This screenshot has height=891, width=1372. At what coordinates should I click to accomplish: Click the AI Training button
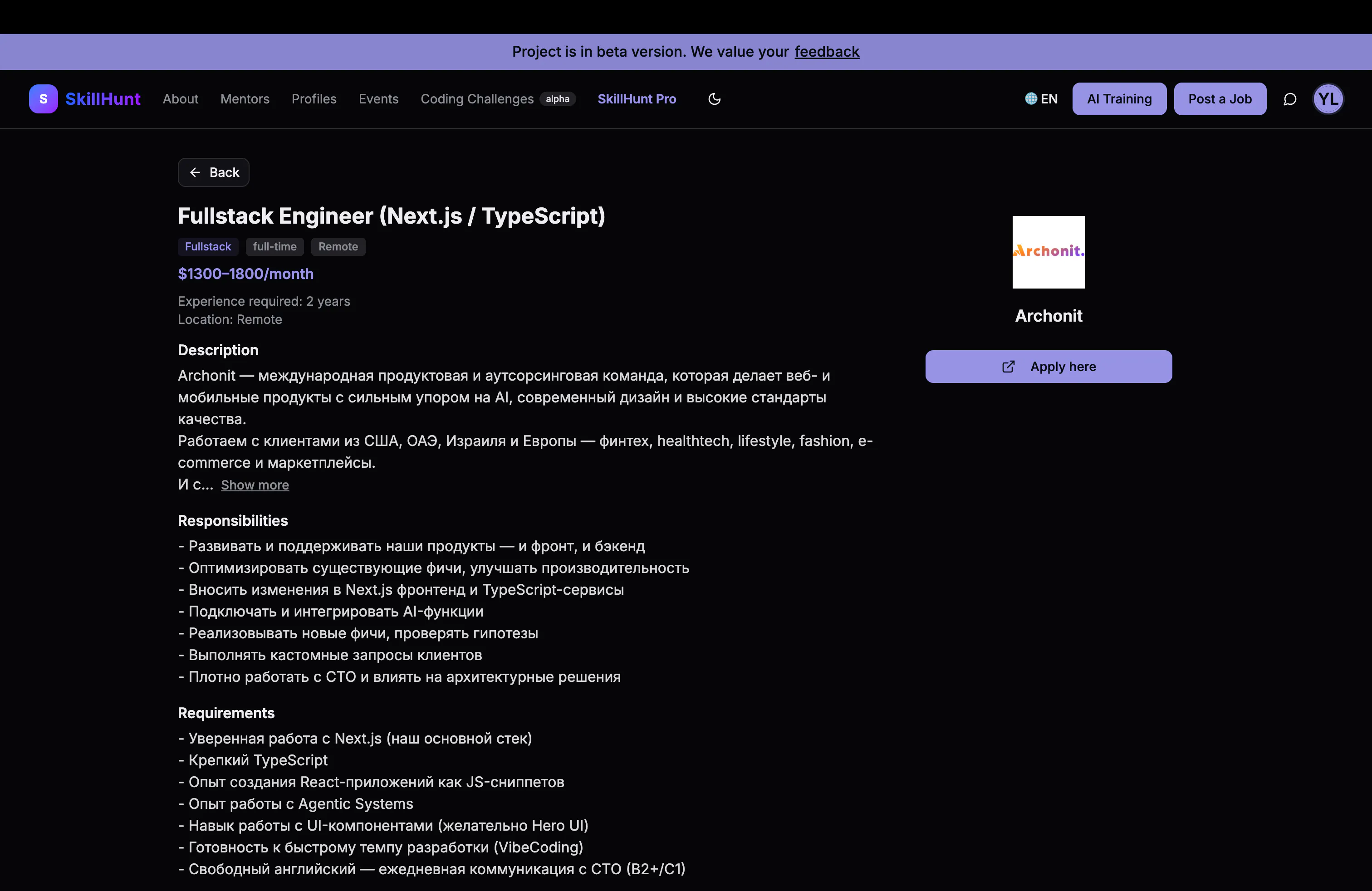click(1119, 98)
